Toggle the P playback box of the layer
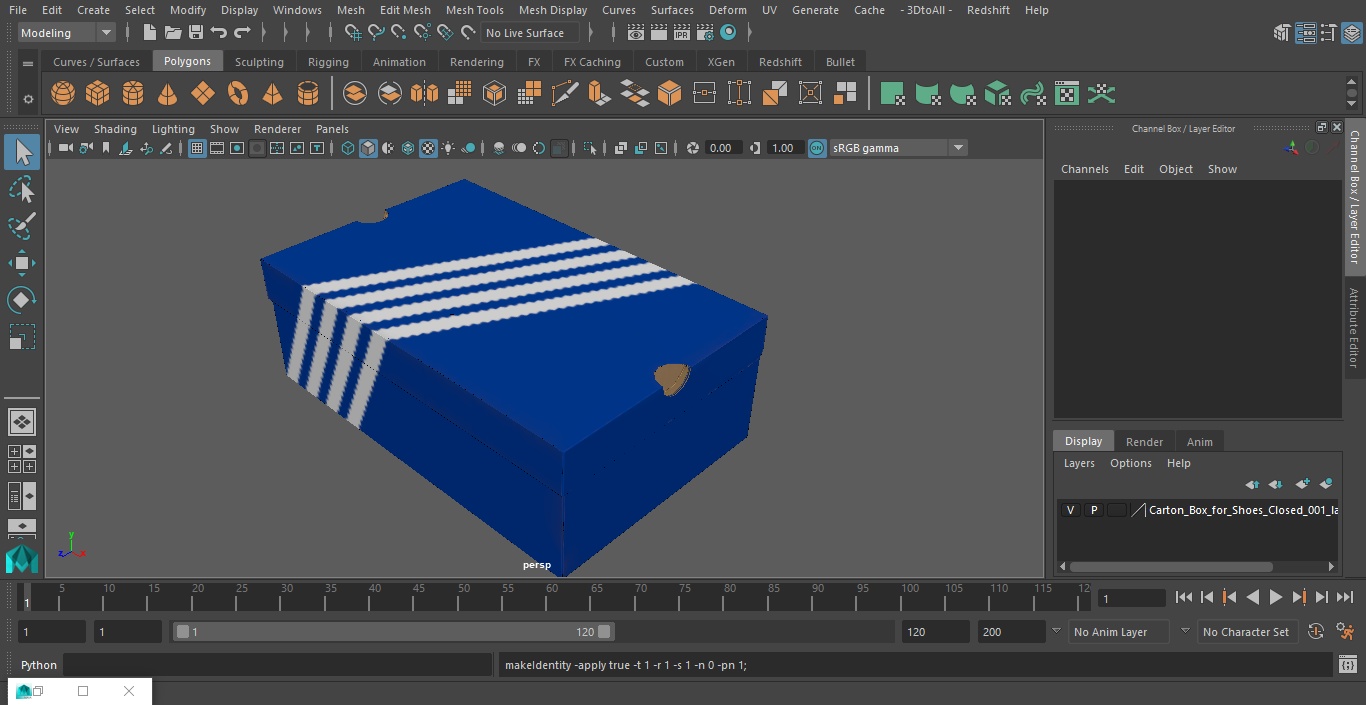The image size is (1366, 705). (1093, 510)
